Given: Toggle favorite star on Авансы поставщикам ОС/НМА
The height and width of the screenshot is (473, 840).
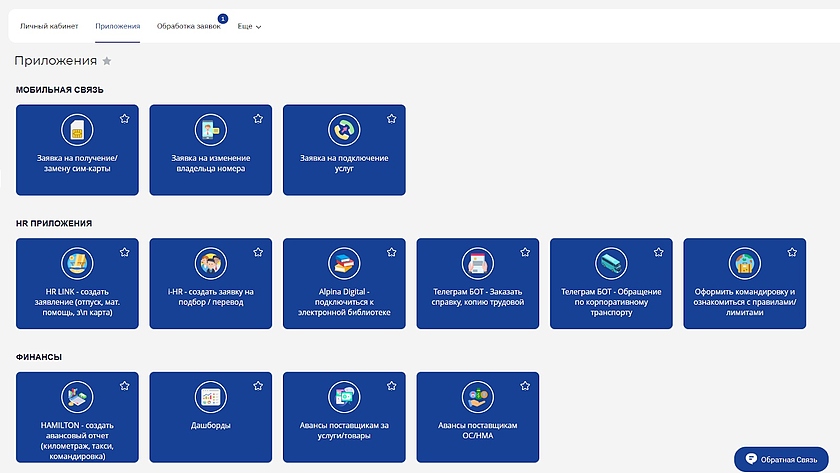Looking at the screenshot, I should click(525, 385).
